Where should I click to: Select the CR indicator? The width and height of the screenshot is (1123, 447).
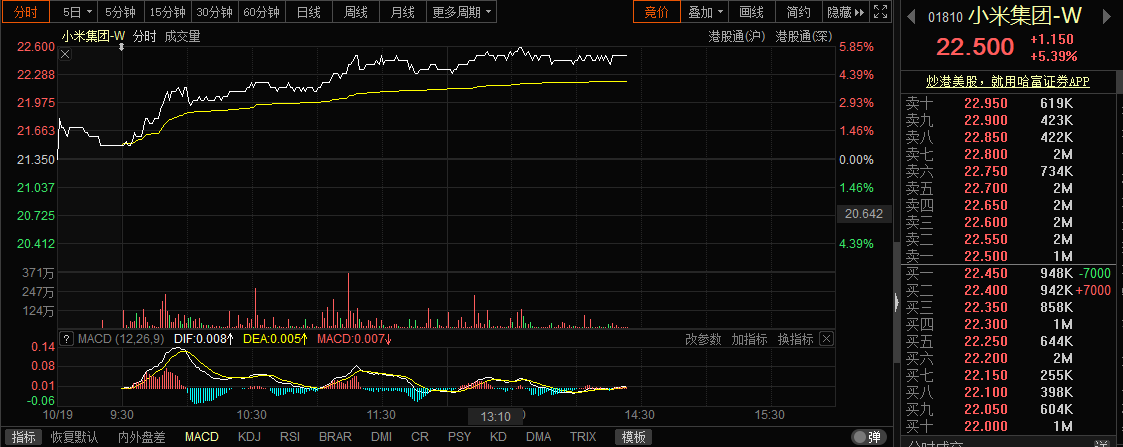[x=420, y=437]
